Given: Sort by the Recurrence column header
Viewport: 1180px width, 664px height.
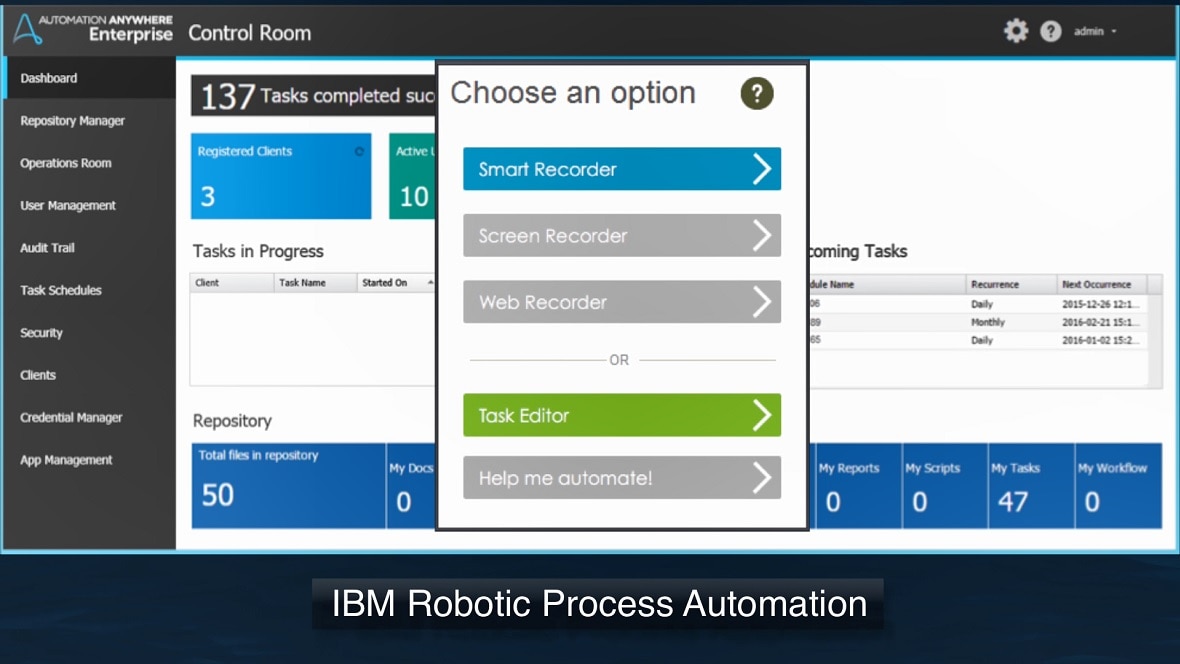Looking at the screenshot, I should (x=1011, y=284).
